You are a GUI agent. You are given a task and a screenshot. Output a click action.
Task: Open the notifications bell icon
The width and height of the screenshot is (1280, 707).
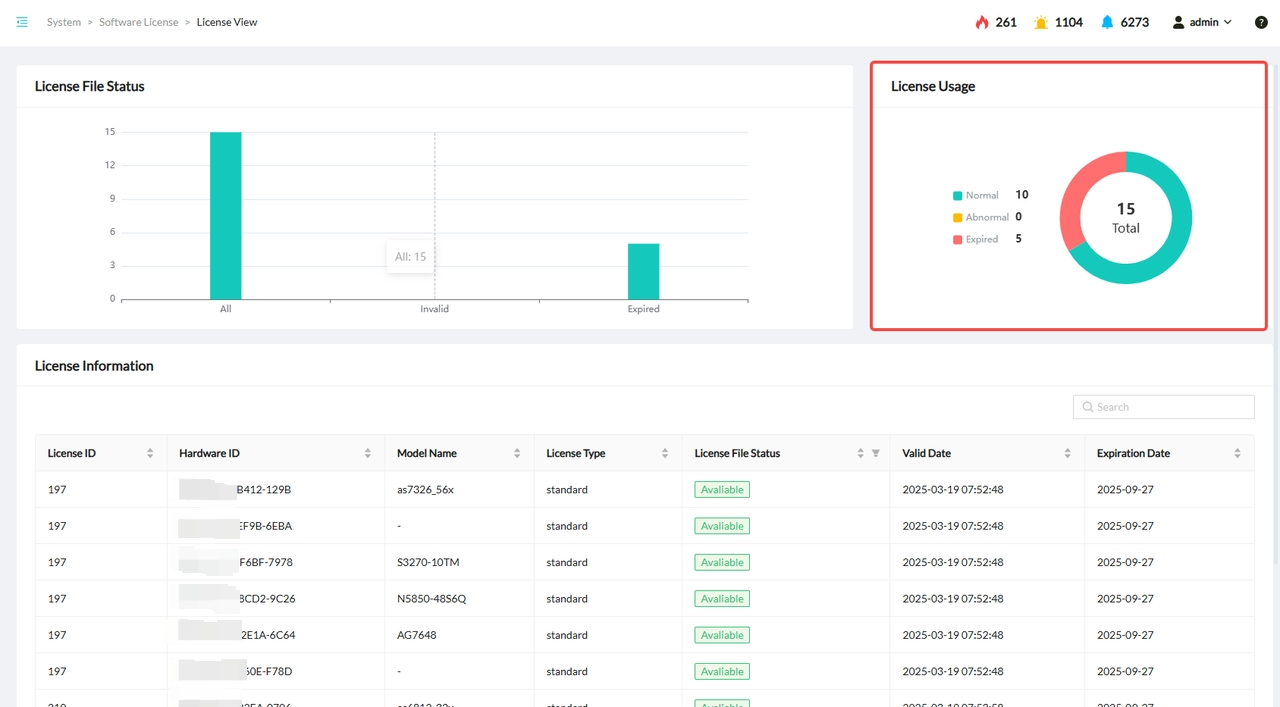tap(1107, 22)
